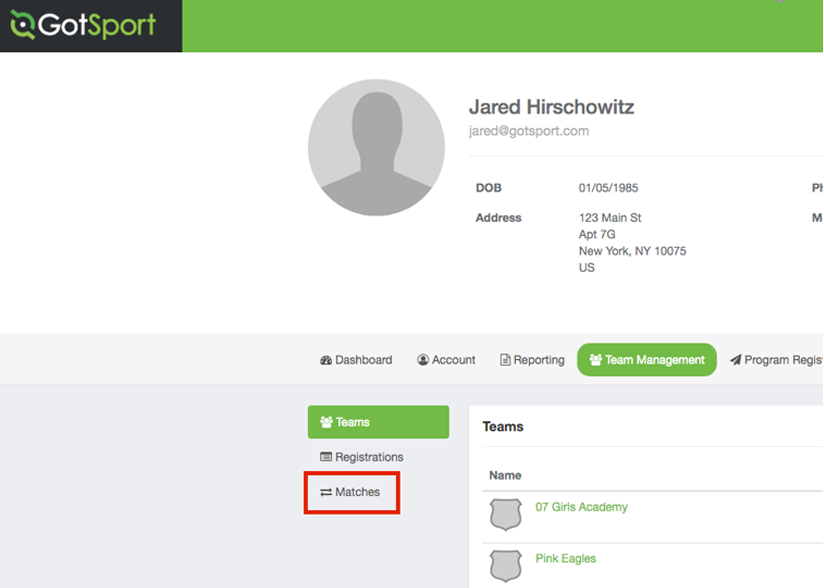Open the Reporting section

coord(532,359)
